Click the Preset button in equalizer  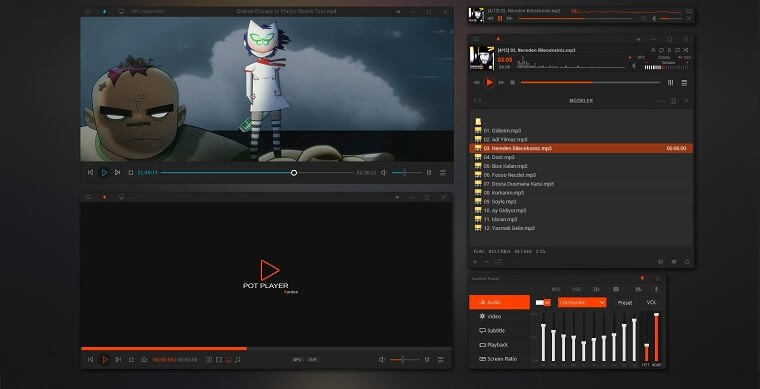tap(625, 303)
